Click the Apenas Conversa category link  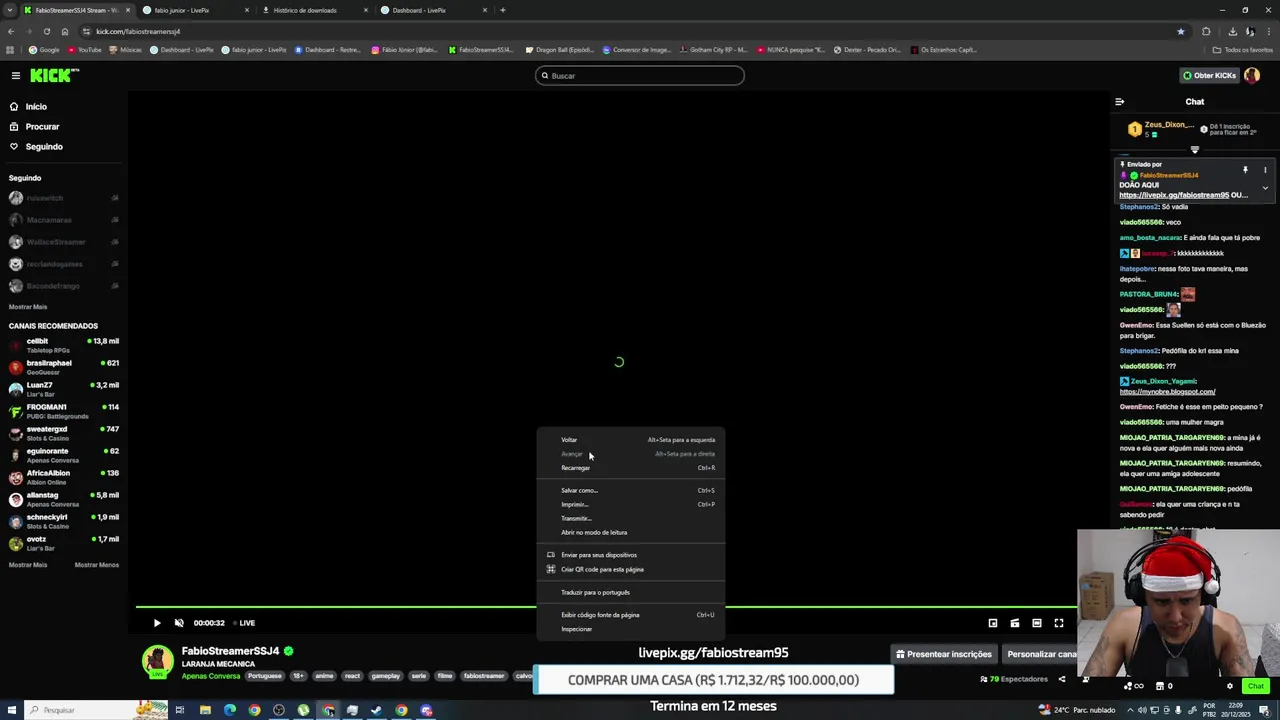(211, 676)
